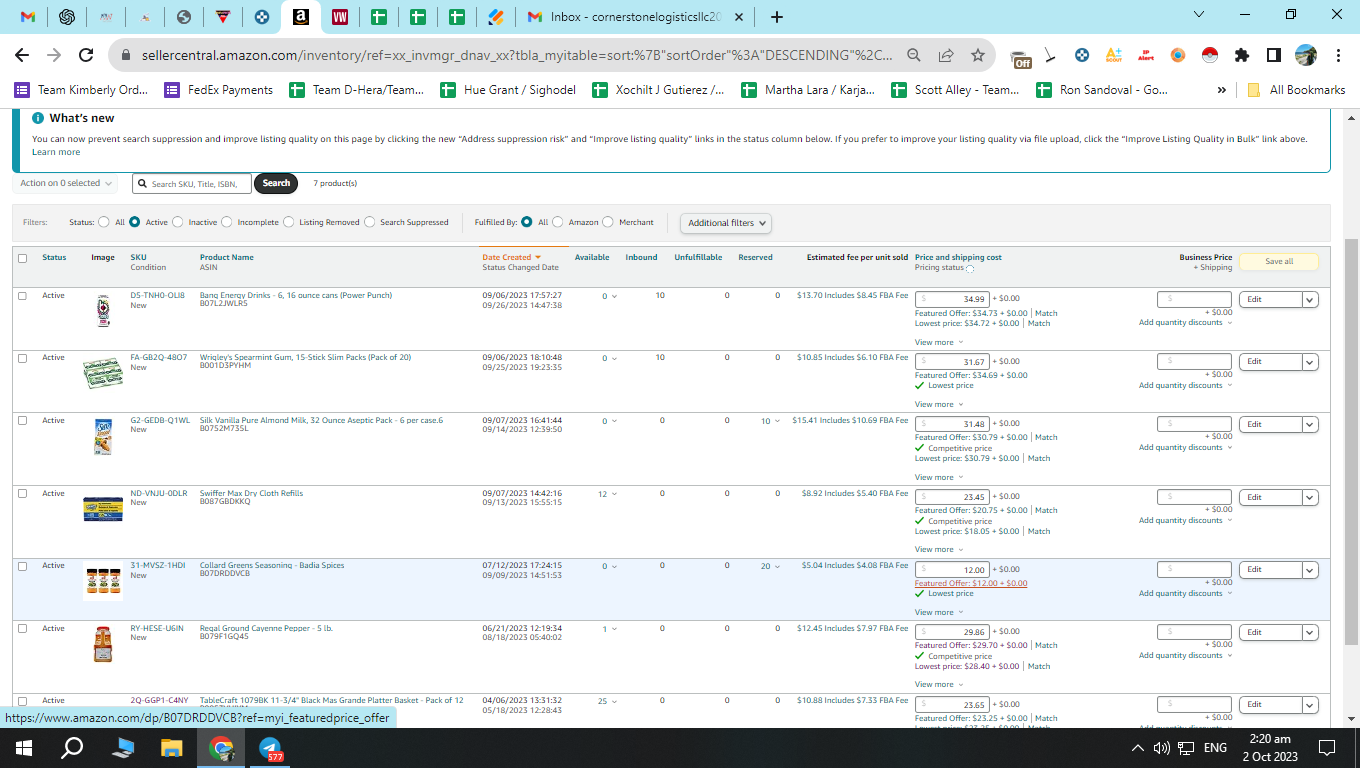
Task: Show more bookmarks with the chevron
Action: [x=1221, y=90]
